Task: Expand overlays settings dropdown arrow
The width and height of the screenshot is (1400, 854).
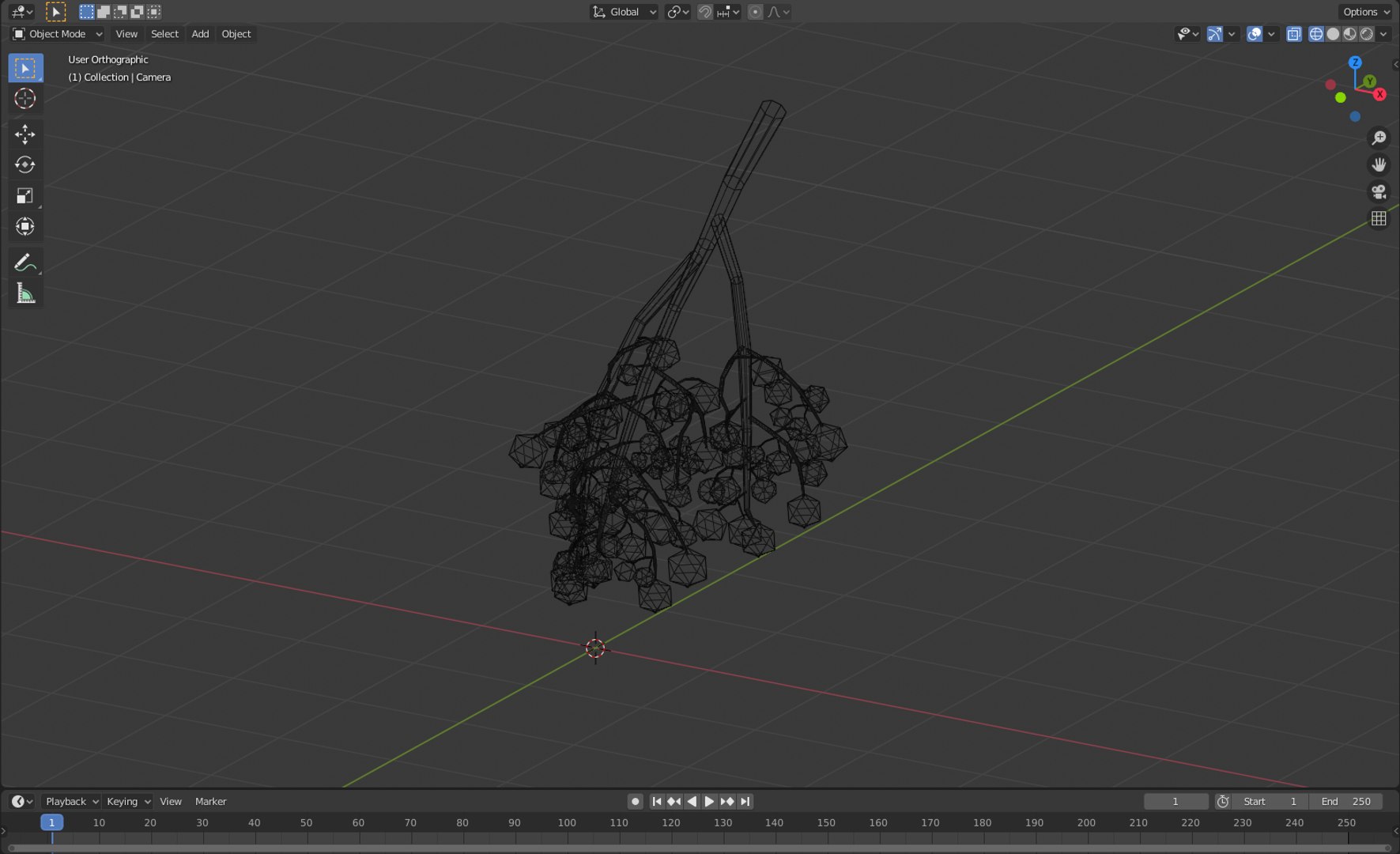Action: pos(1271,34)
